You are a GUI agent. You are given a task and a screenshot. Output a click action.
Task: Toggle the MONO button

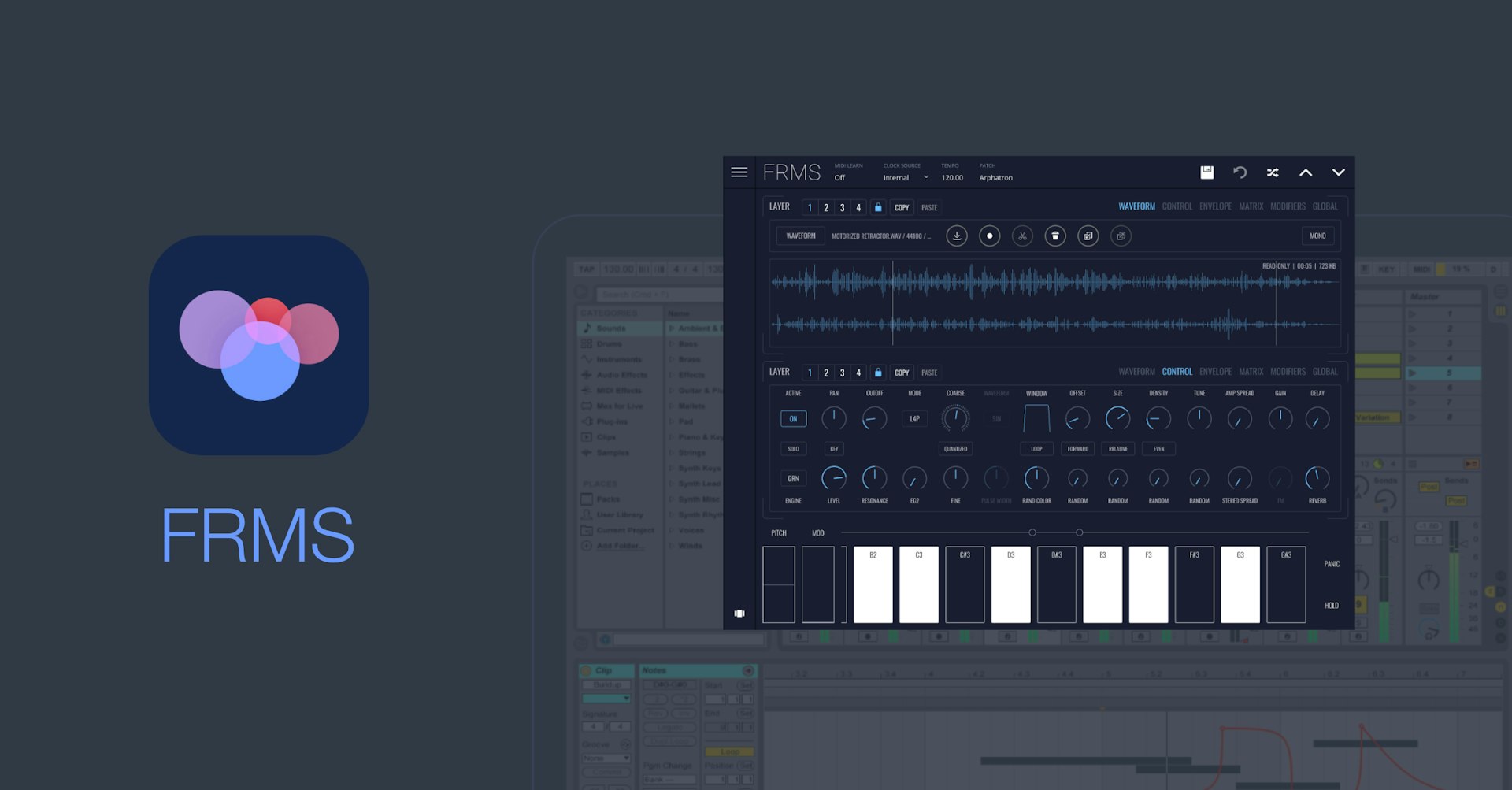(x=1317, y=236)
